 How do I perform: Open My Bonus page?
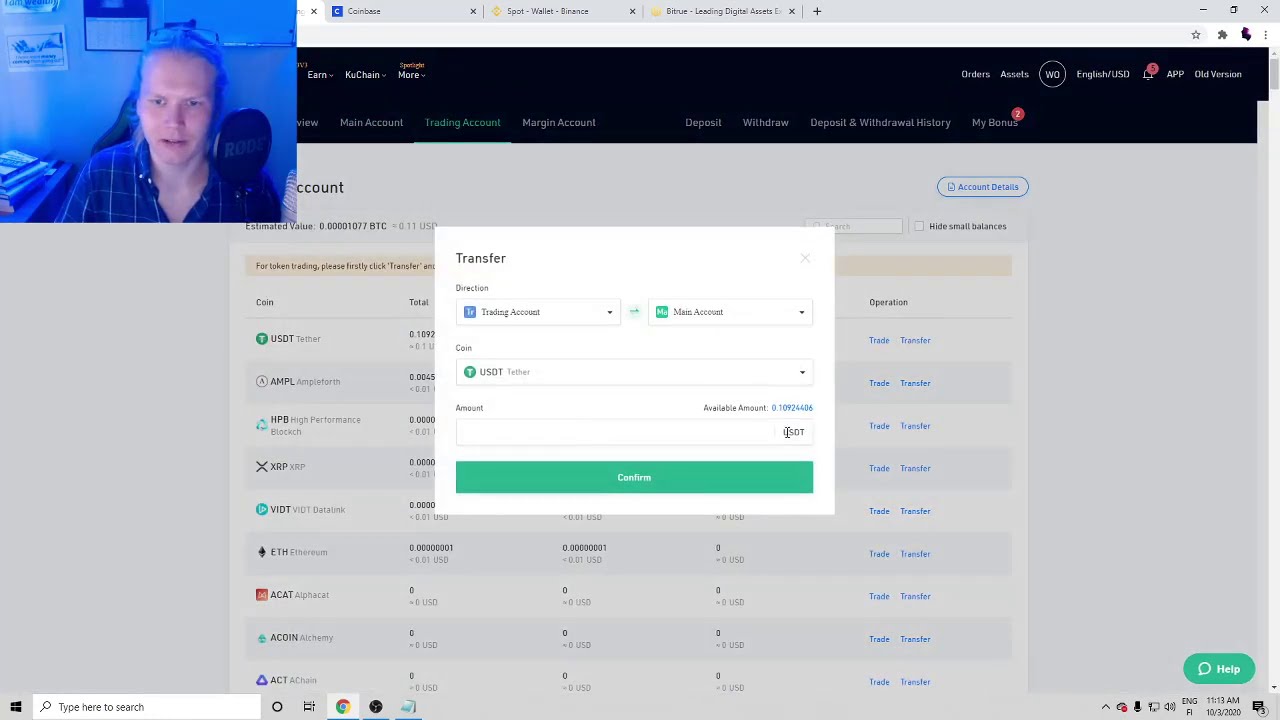click(994, 122)
